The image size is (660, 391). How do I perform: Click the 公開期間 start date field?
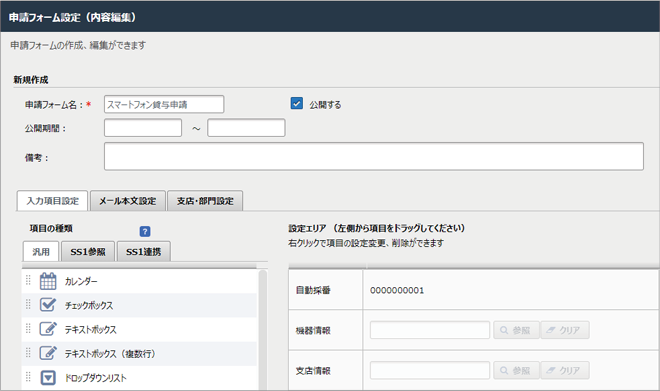143,128
